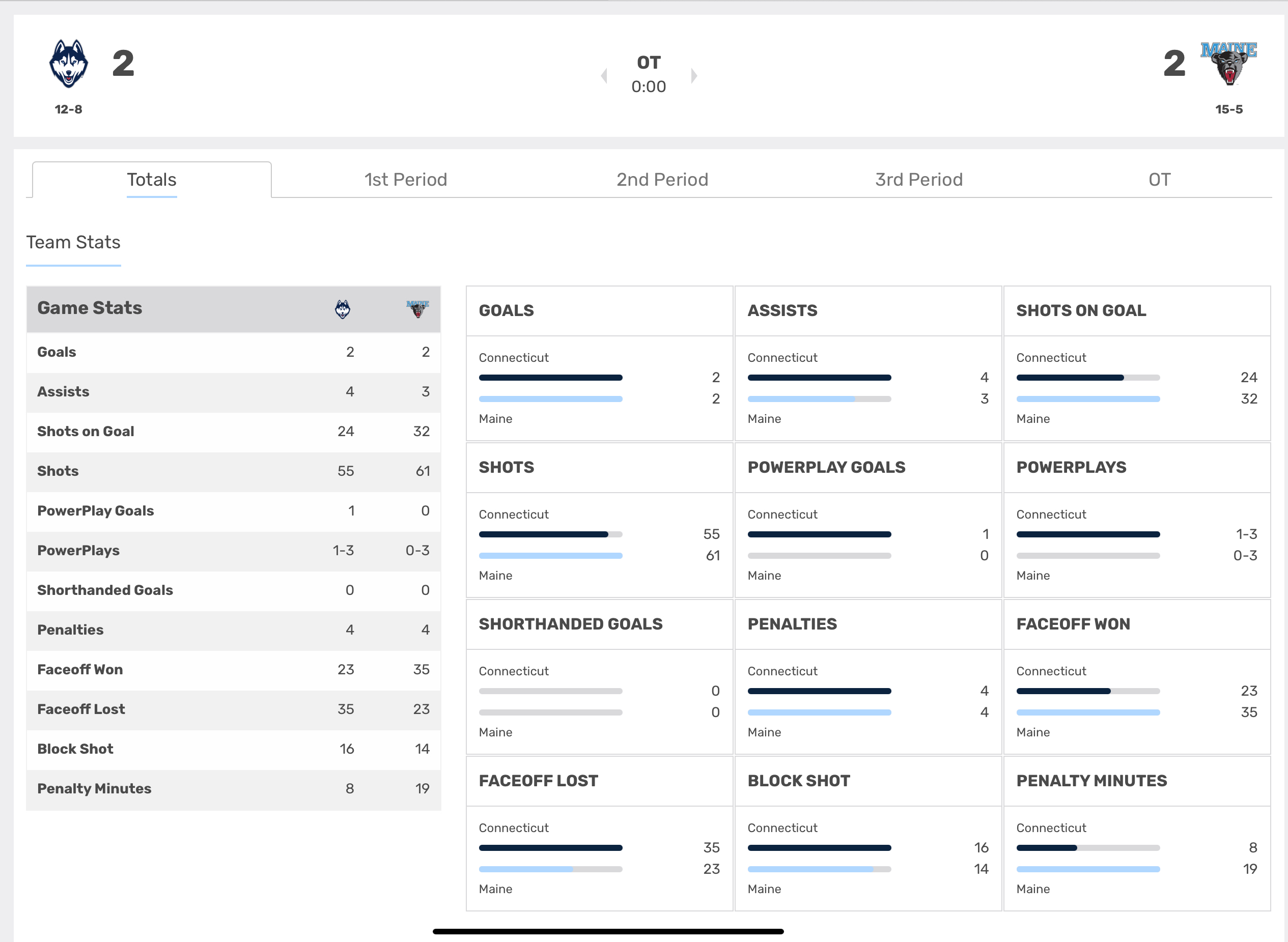Select the Totals tab
Viewport: 1288px width, 942px height.
[152, 180]
